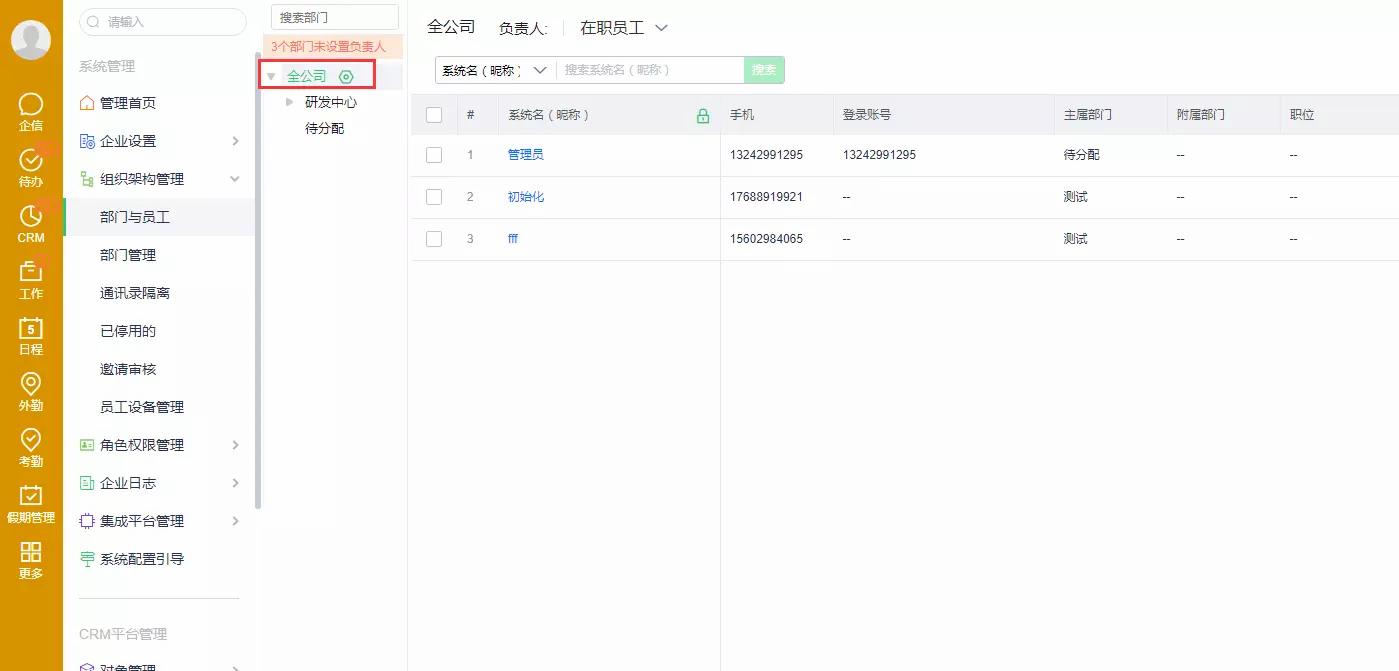Image resolution: width=1399 pixels, height=671 pixels.
Task: Open the CRM module icon
Action: pos(31,216)
